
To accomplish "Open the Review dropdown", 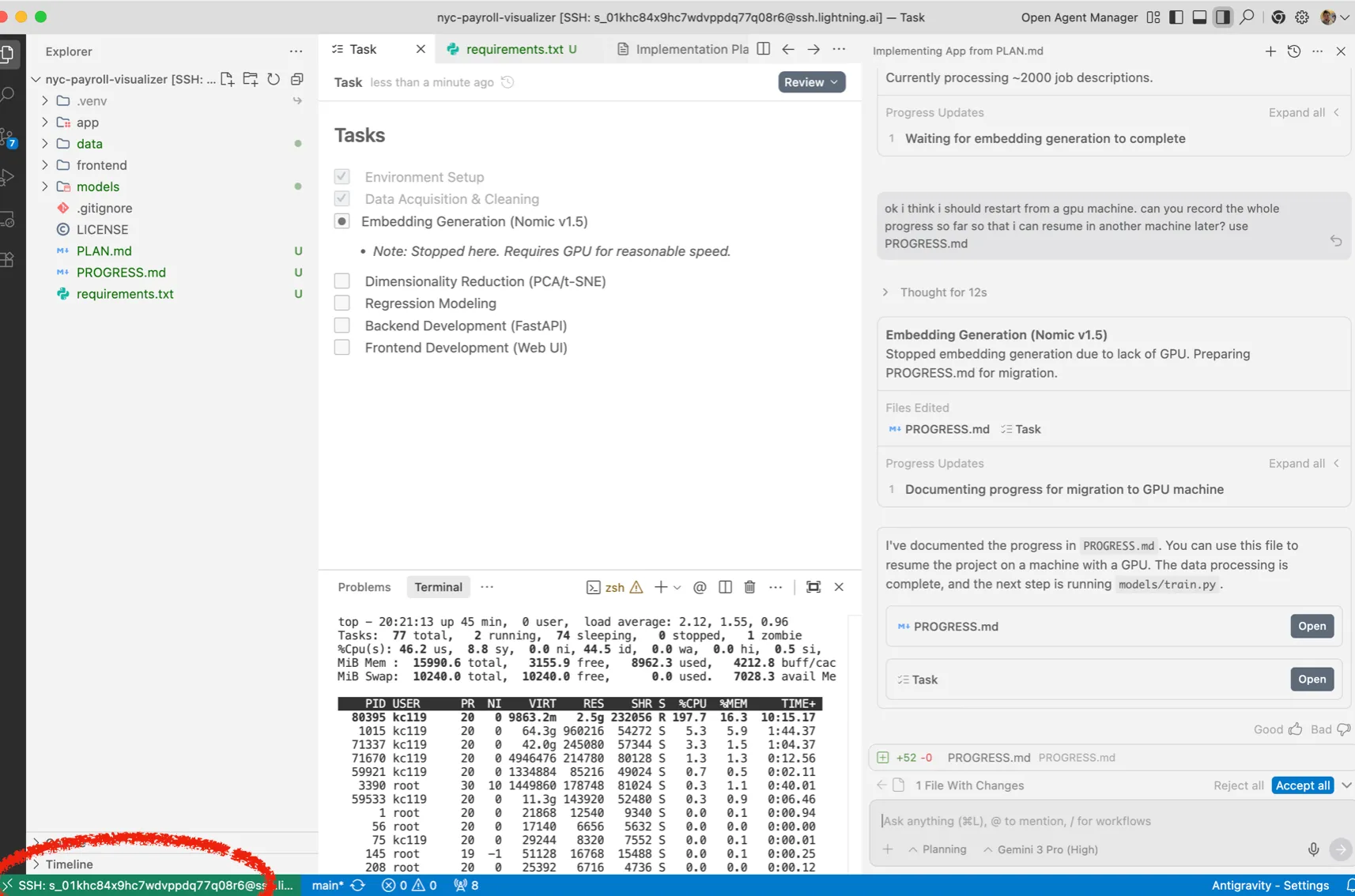I will 811,82.
